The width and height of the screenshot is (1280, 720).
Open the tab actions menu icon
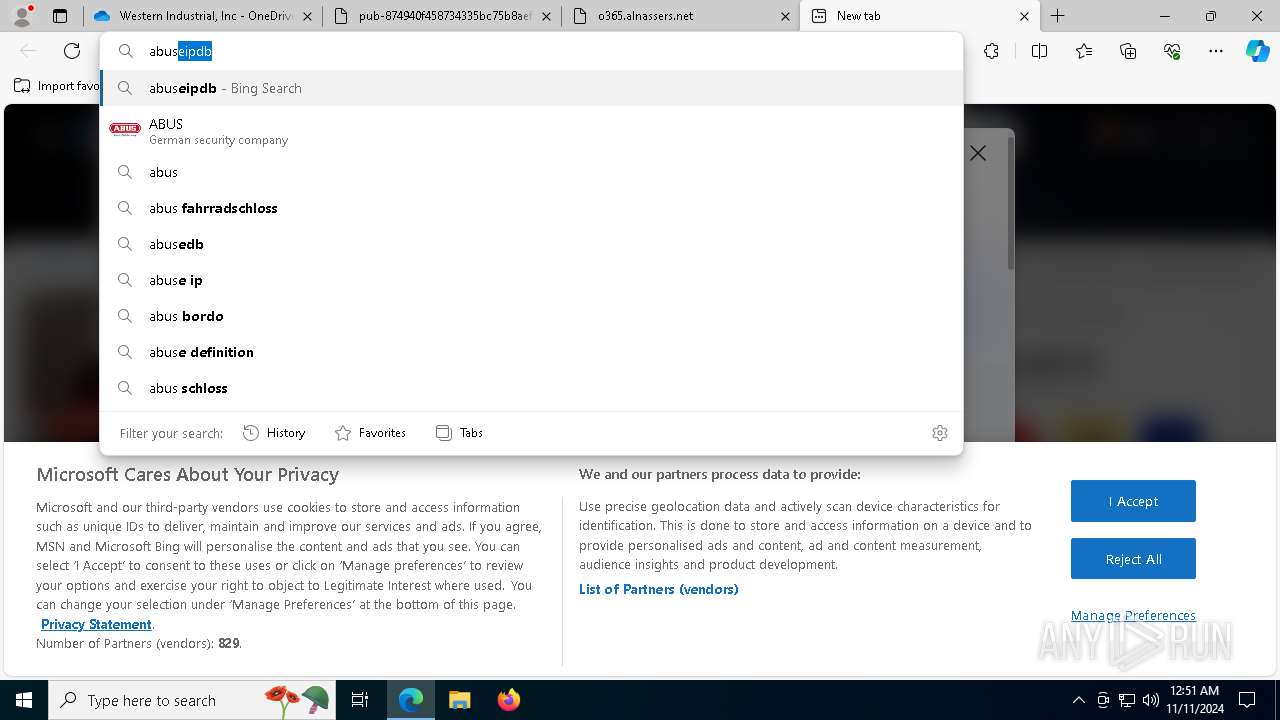tap(60, 16)
